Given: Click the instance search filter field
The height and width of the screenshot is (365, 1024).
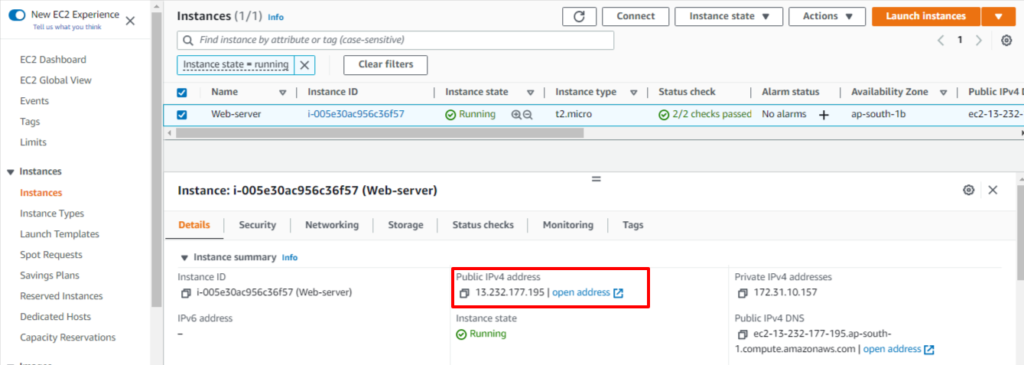Looking at the screenshot, I should 395,40.
